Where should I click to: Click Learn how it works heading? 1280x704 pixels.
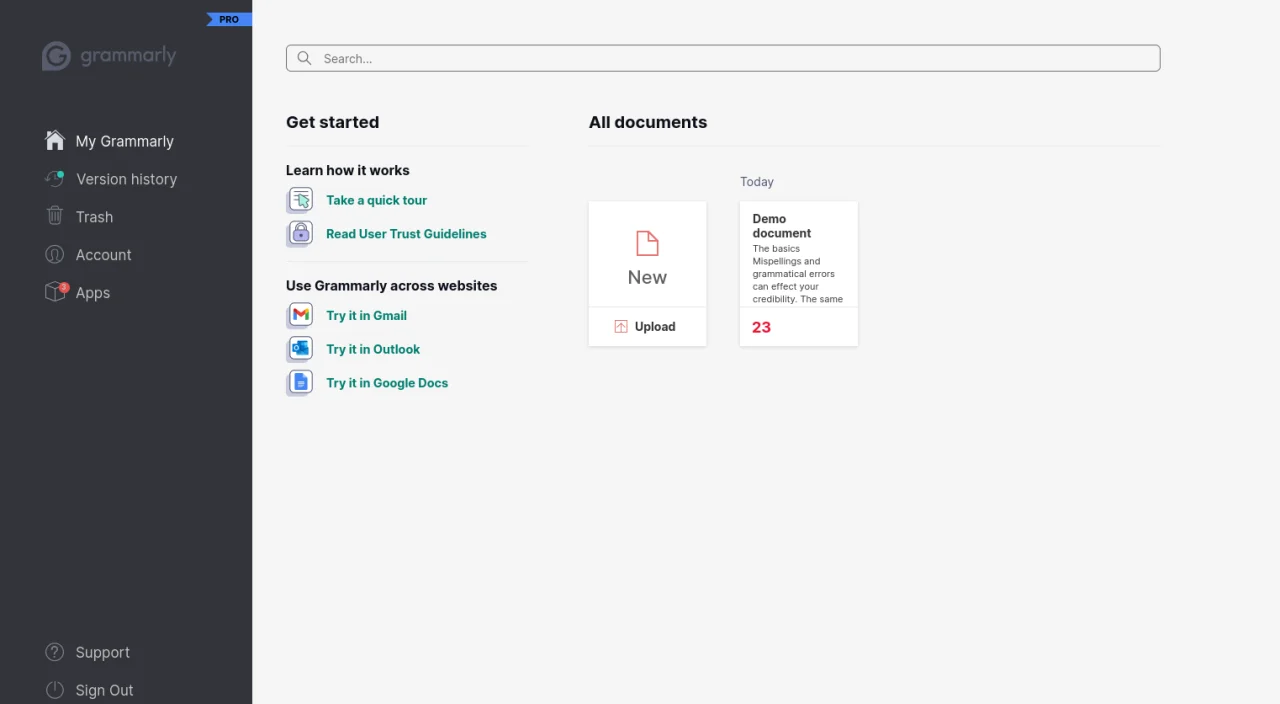click(348, 170)
